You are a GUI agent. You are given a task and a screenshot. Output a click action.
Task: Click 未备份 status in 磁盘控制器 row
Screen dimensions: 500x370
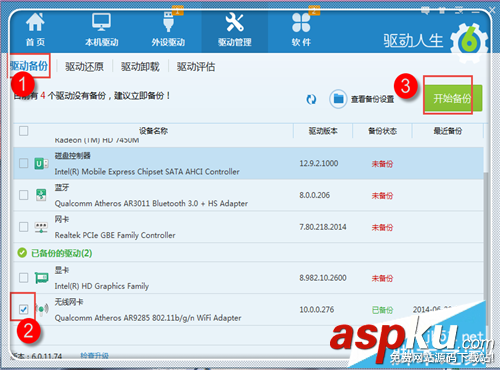click(382, 164)
